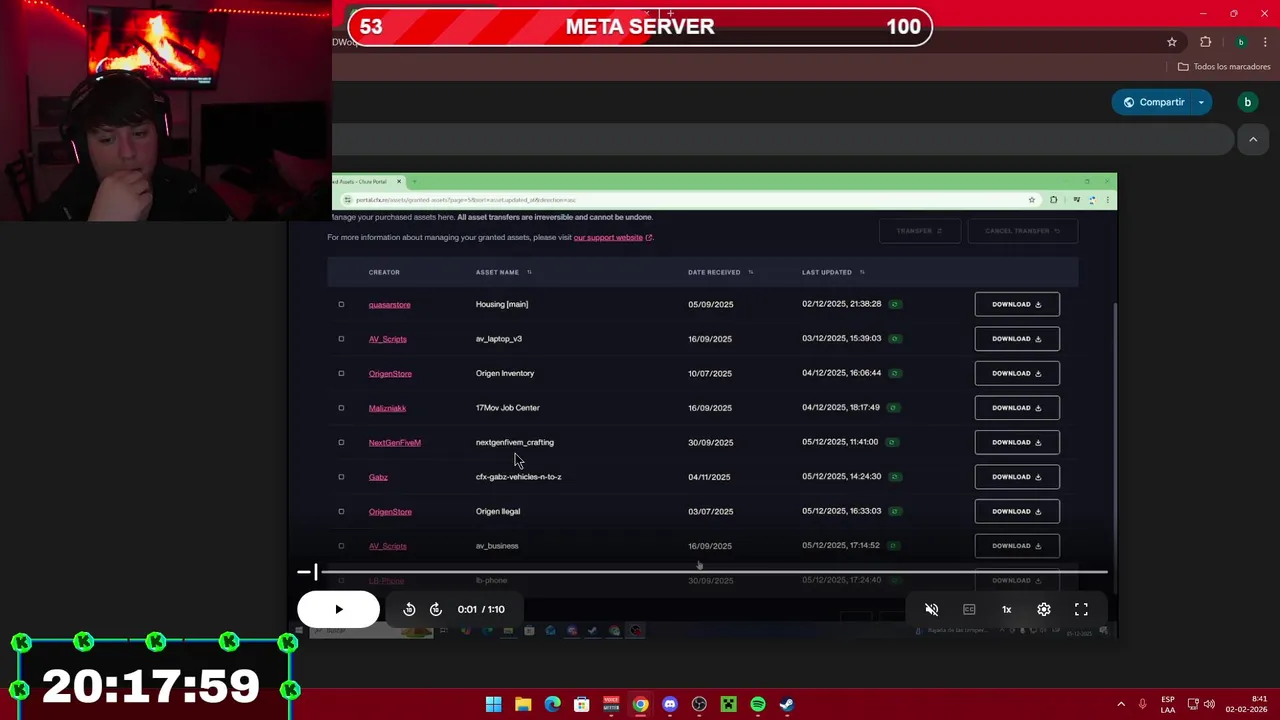This screenshot has width=1280, height=720.
Task: Check the Origen Inventory row checkbox
Action: point(341,373)
